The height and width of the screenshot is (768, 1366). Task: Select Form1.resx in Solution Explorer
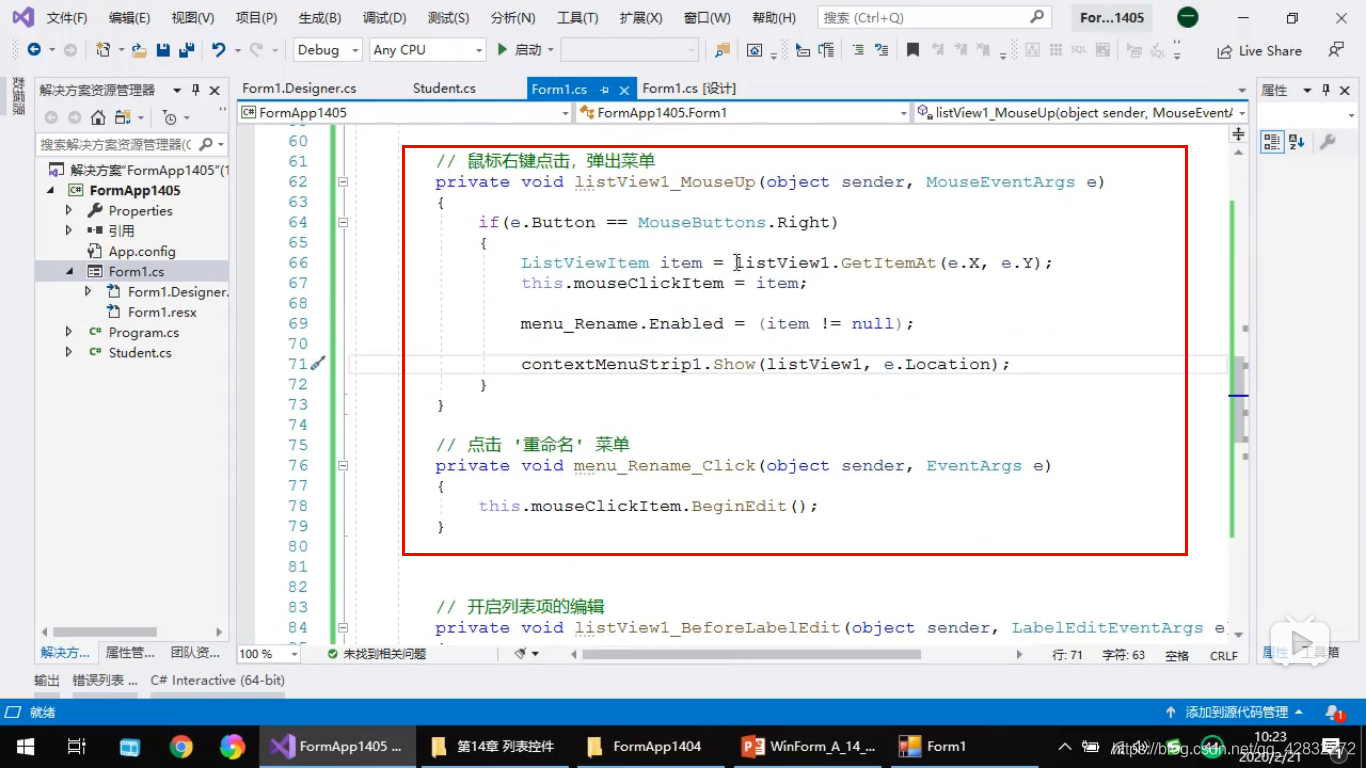click(x=162, y=312)
